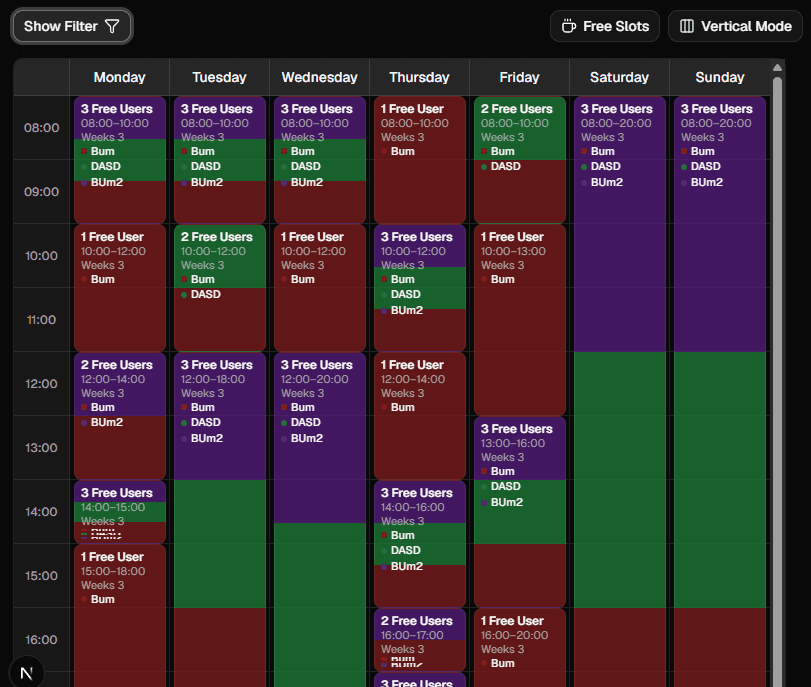Click the coffee cup icon in Free Slots
Viewport: 811px width, 687px height.
(x=569, y=26)
